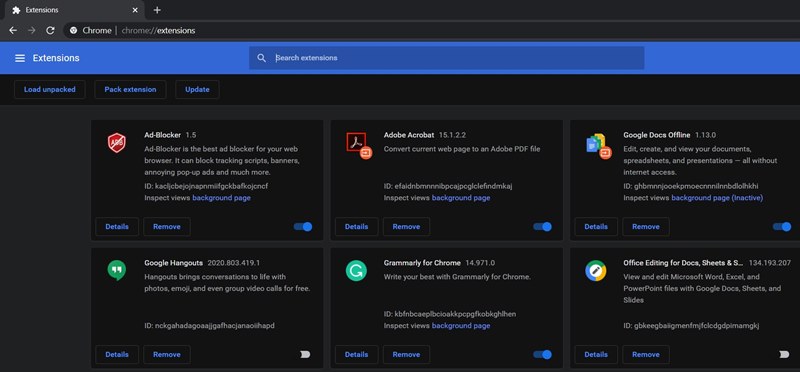This screenshot has width=800, height=372.
Task: Click Office Editing ID gbkeegbaiigmenfmjfclcdgdpimamgkj
Action: click(691, 326)
